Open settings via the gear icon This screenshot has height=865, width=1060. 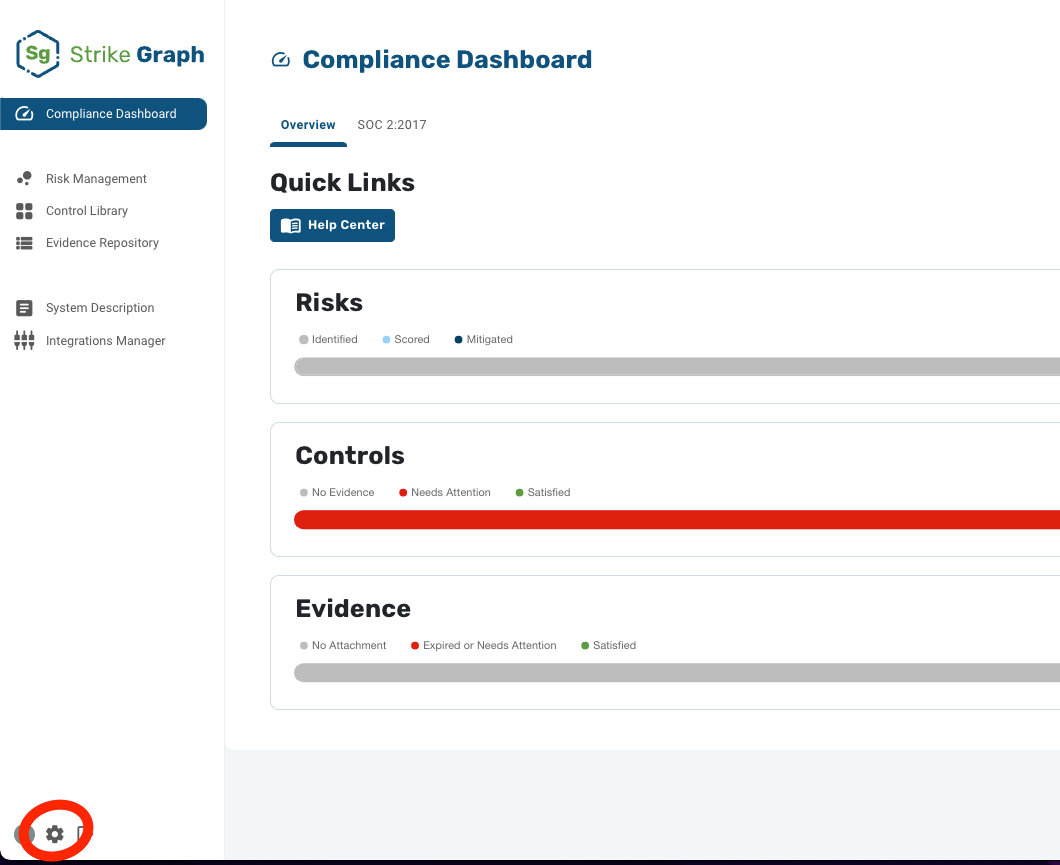tap(55, 835)
